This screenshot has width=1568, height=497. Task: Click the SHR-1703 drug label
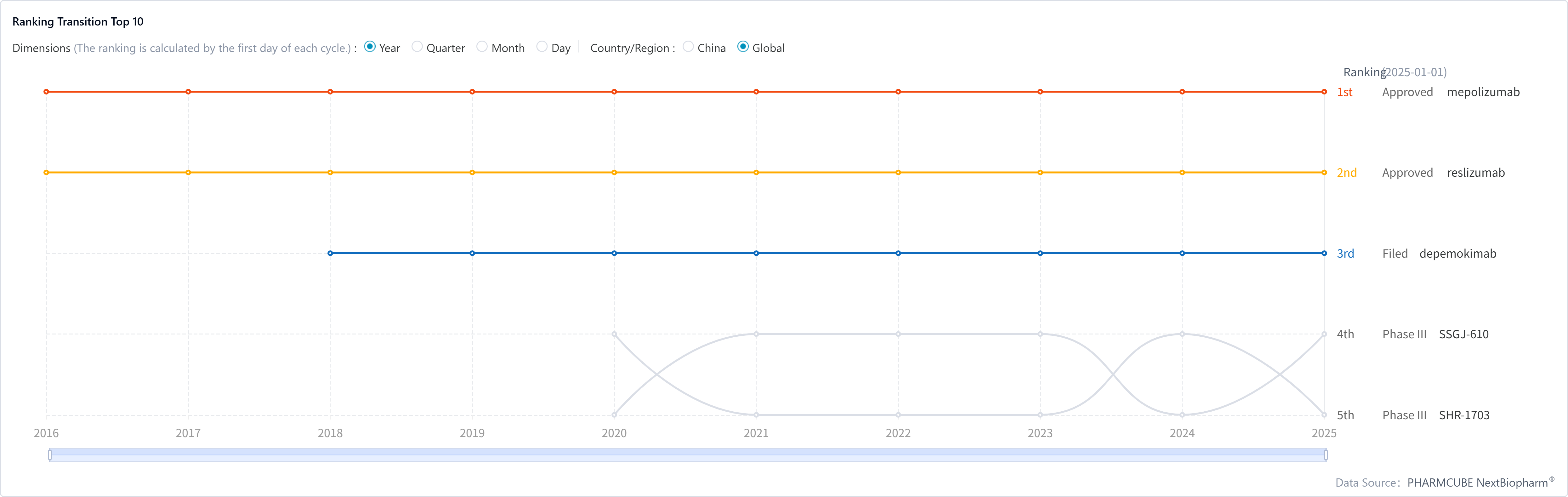(x=1464, y=415)
